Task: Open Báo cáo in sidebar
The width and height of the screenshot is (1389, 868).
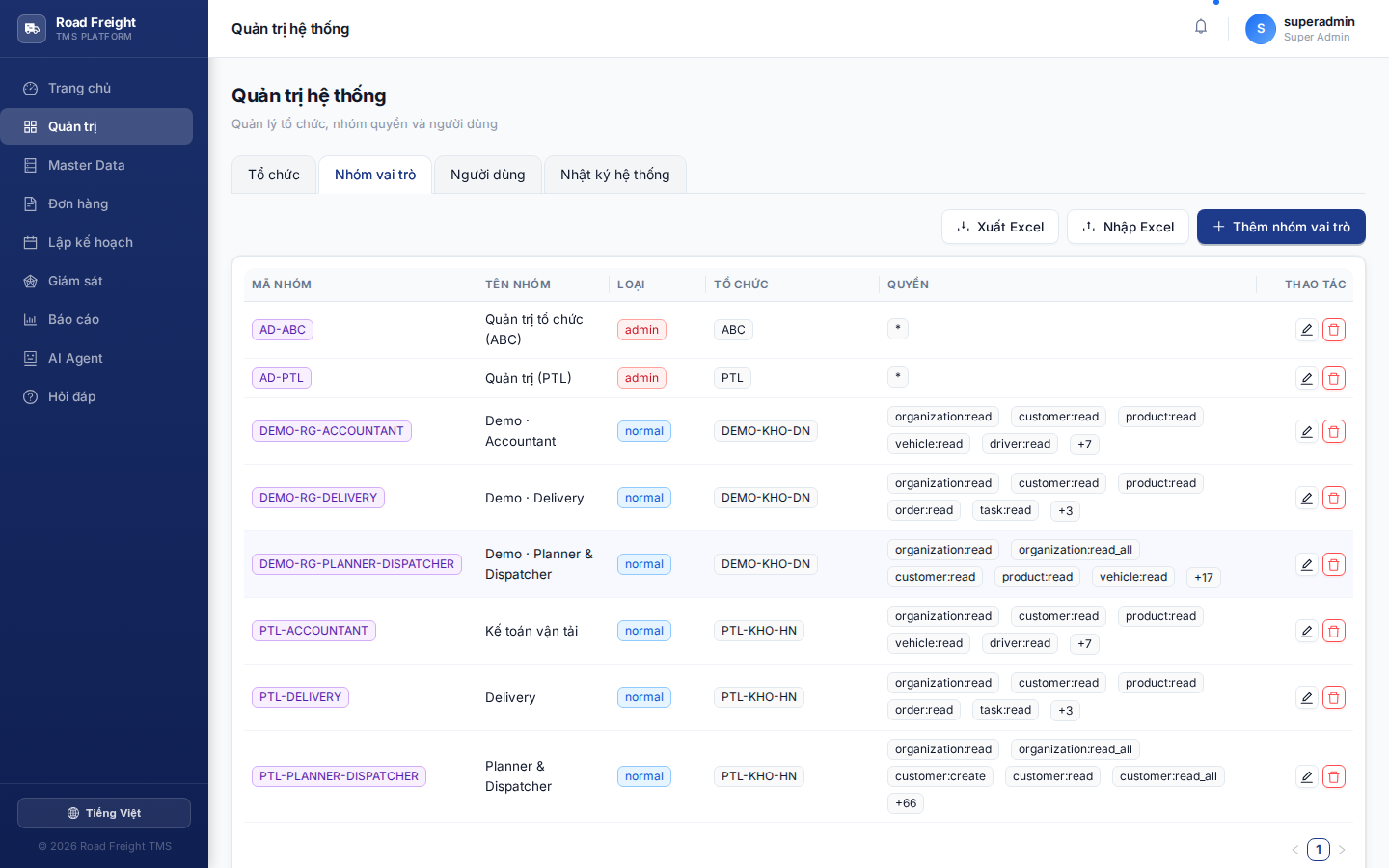Action: (96, 319)
